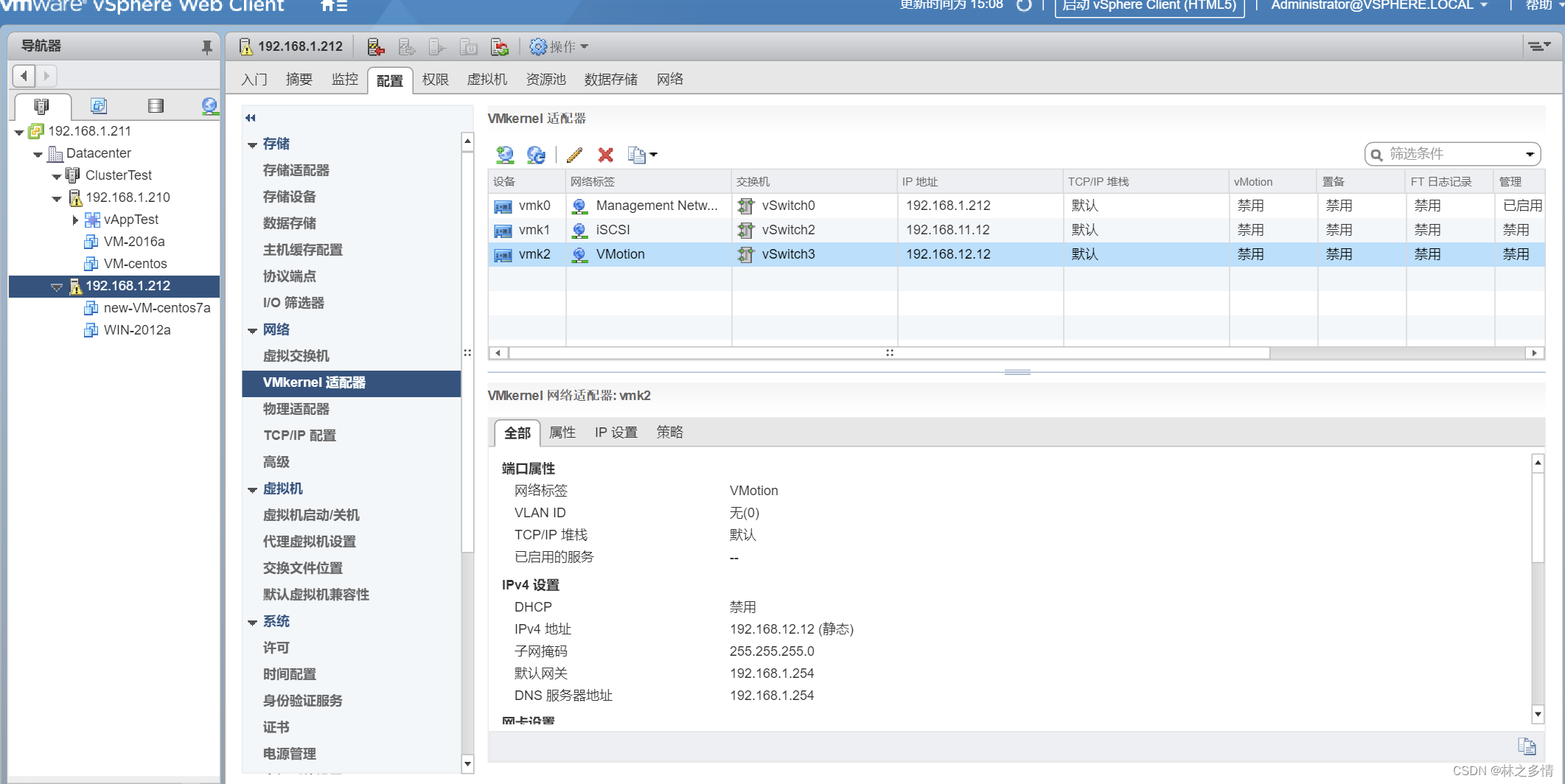This screenshot has width=1565, height=784.
Task: Go forward with the navigator right arrow
Action: tap(46, 76)
